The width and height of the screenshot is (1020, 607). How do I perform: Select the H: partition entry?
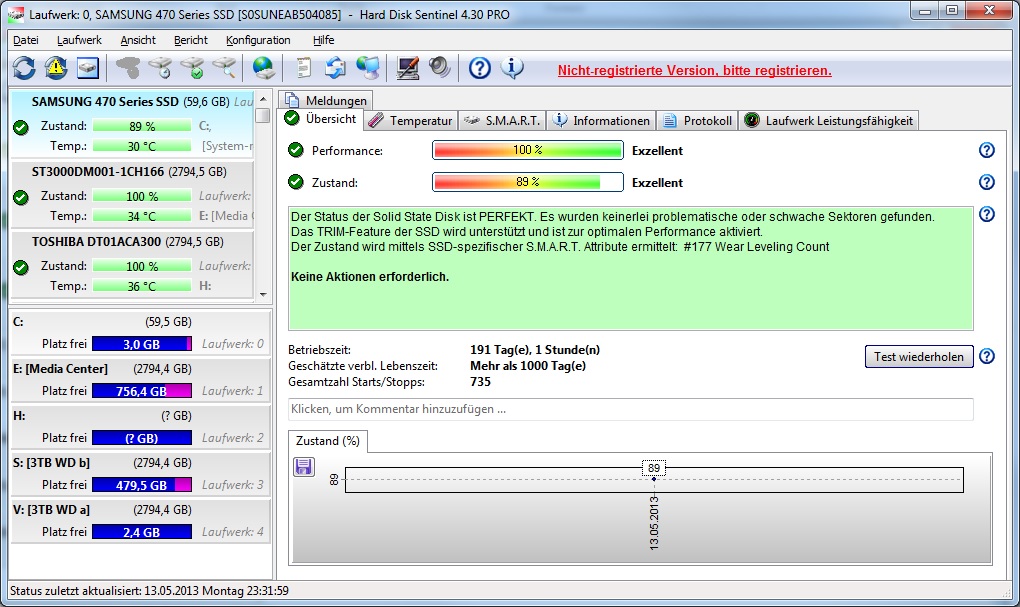(x=140, y=427)
